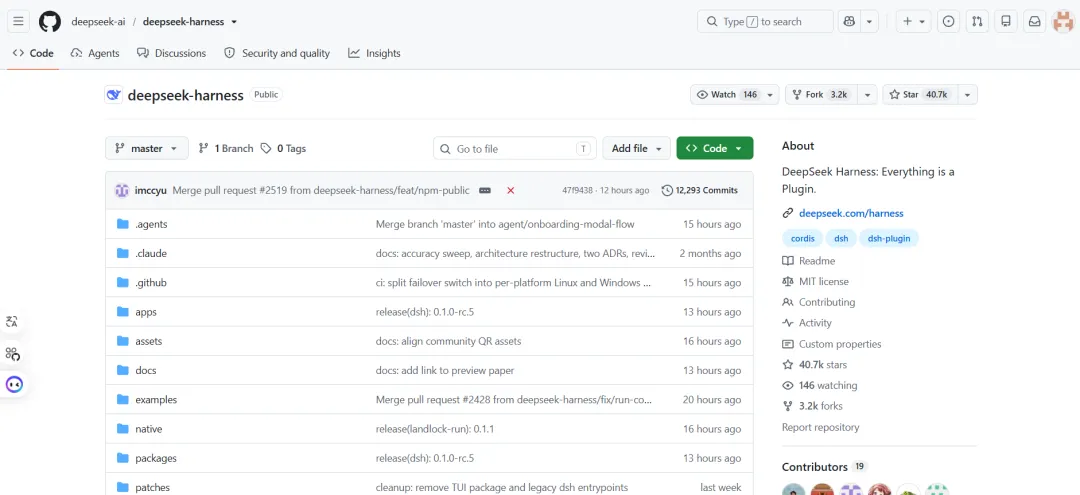Screen dimensions: 1080x495
Task: Switch to Agents tab
Action: (x=94, y=53)
